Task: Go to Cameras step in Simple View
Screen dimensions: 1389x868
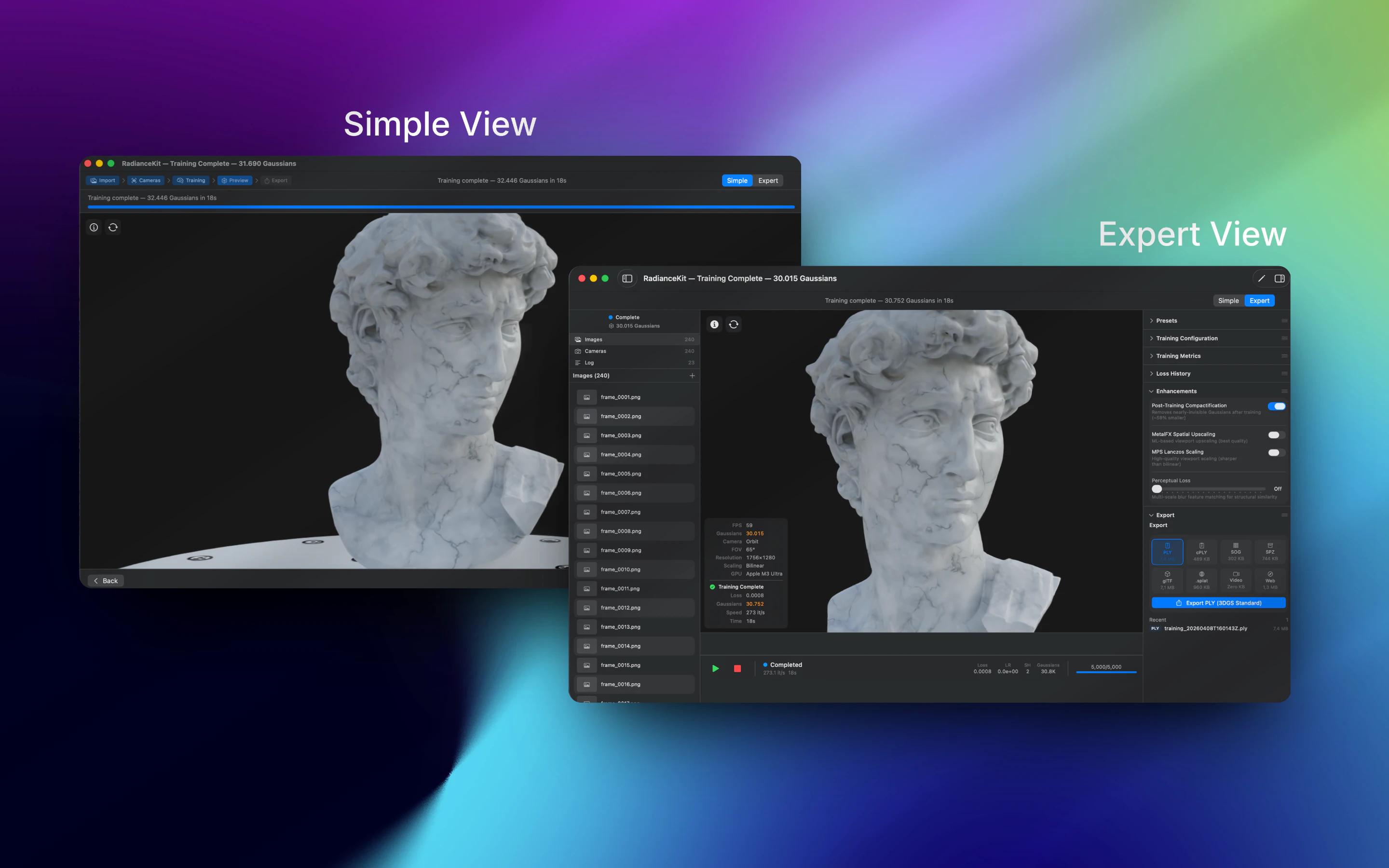Action: point(146,180)
